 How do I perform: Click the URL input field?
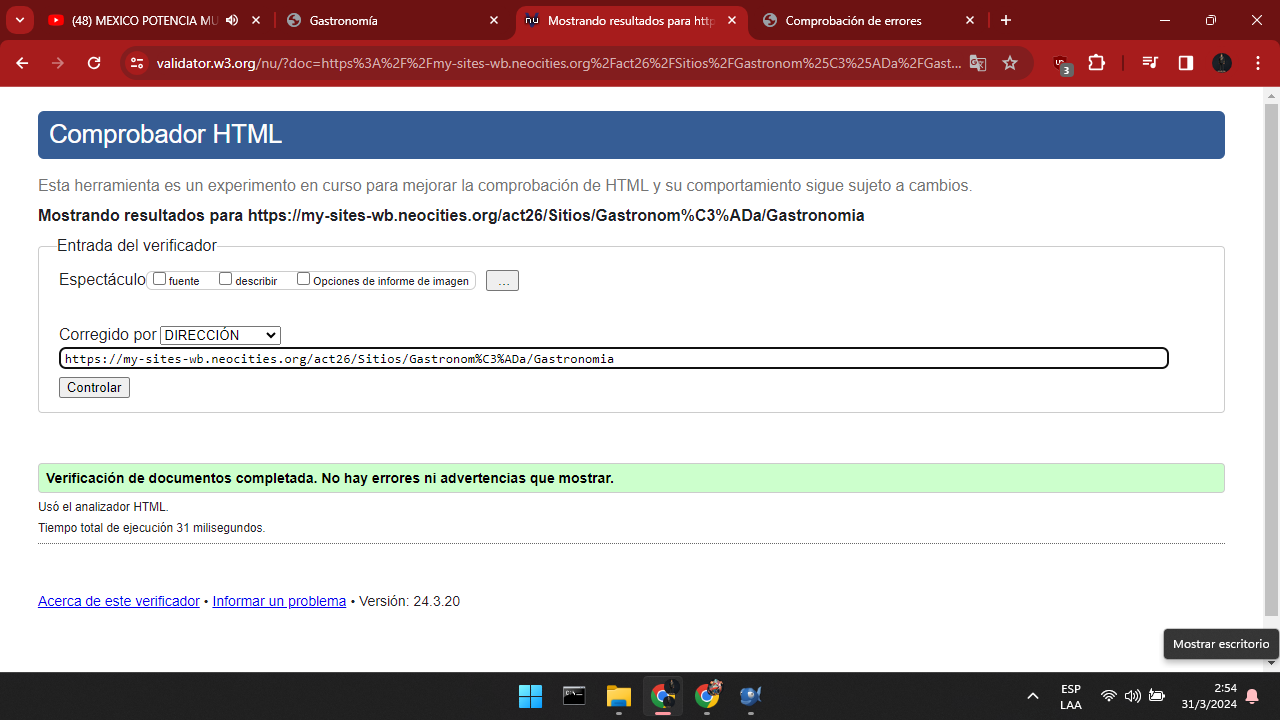coord(613,358)
